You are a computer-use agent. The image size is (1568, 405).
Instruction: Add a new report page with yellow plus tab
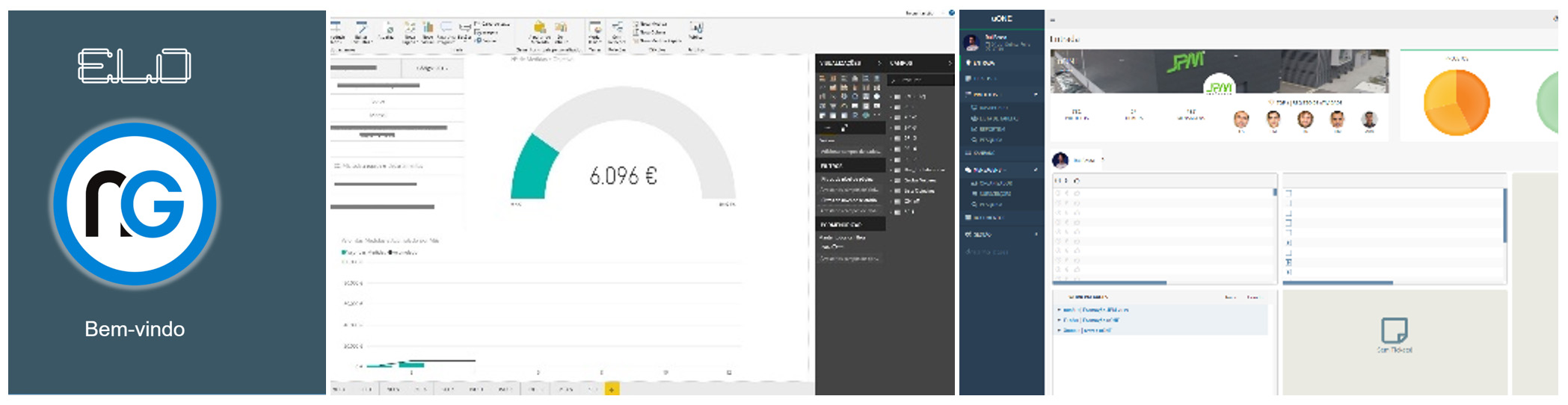point(612,389)
